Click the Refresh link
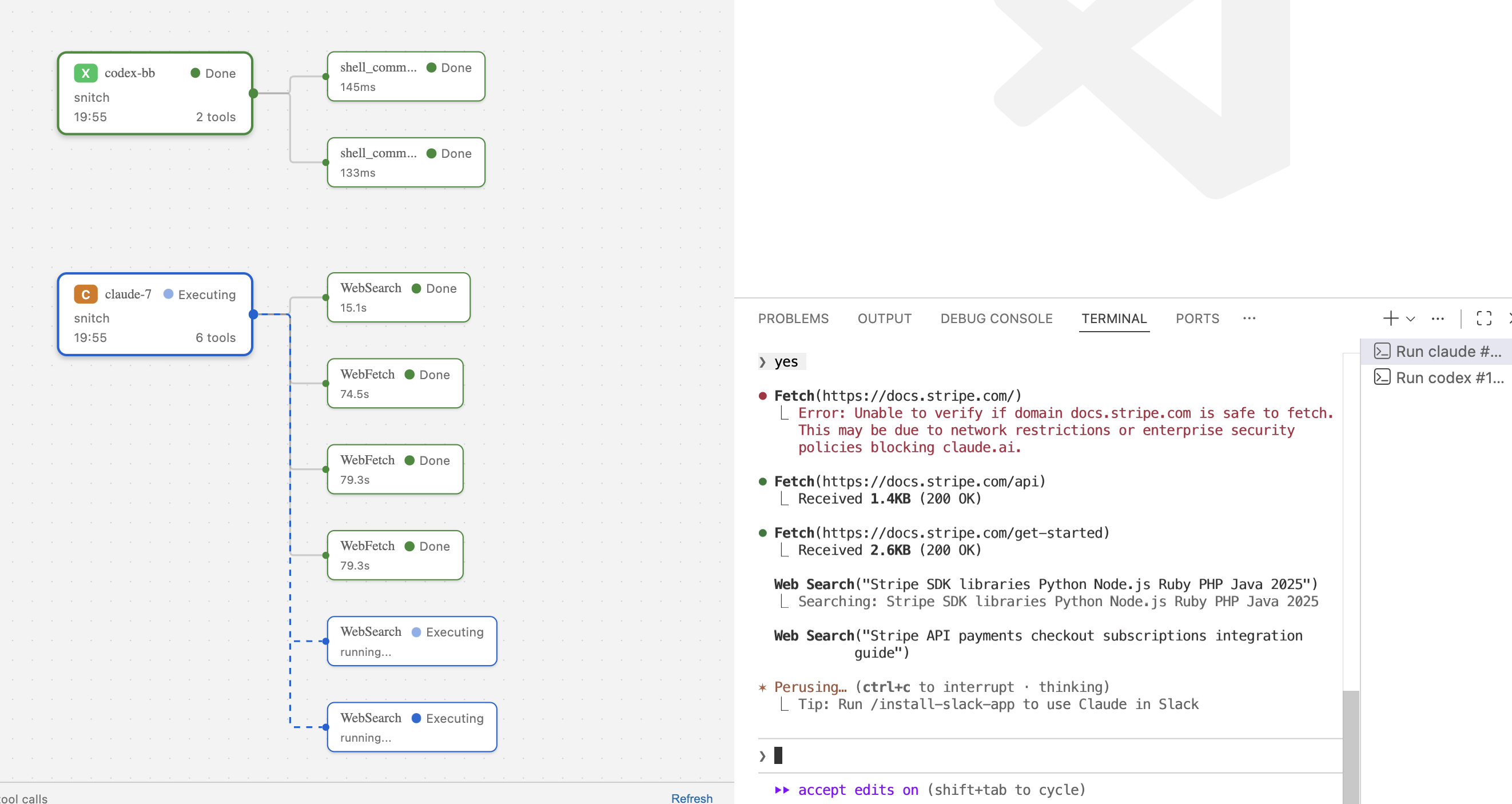 (x=691, y=798)
